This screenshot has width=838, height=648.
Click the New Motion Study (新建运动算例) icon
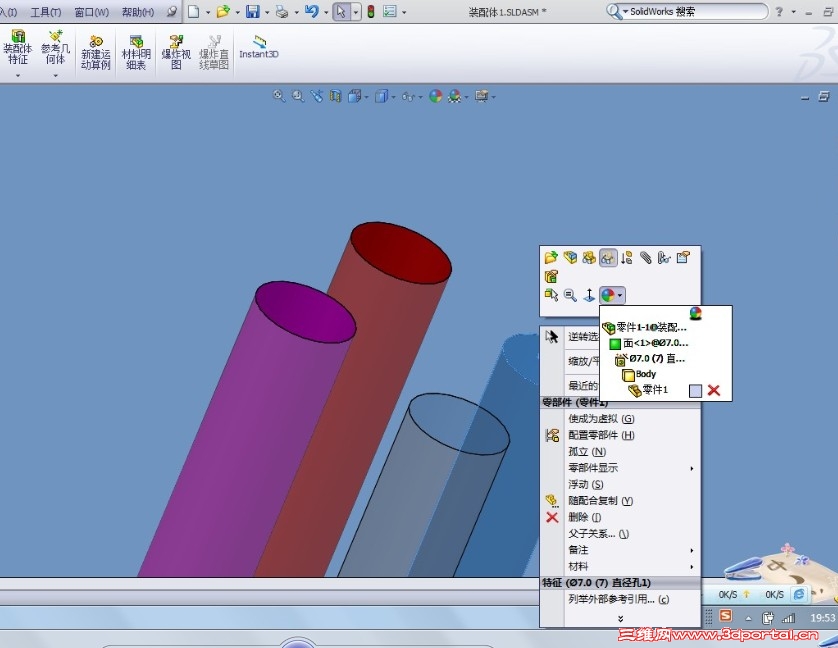coord(96,52)
